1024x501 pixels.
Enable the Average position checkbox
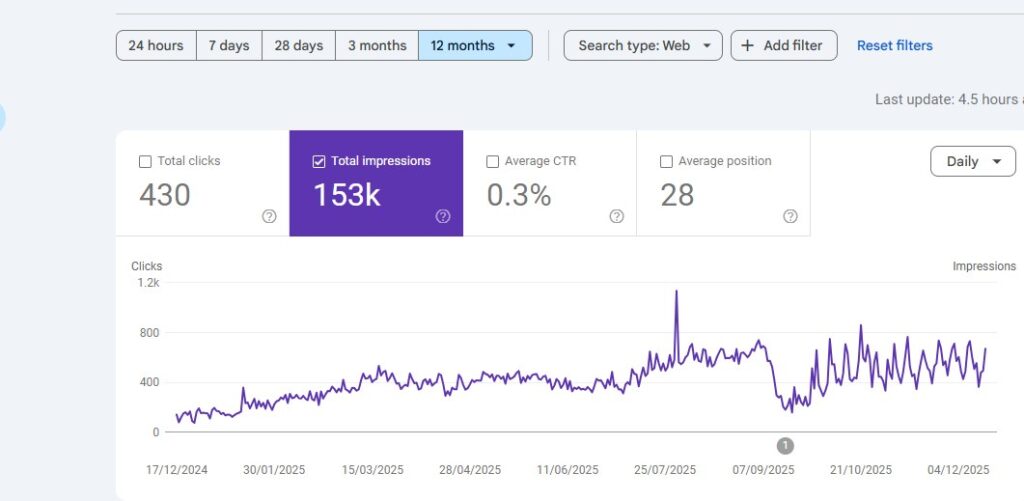[x=666, y=161]
